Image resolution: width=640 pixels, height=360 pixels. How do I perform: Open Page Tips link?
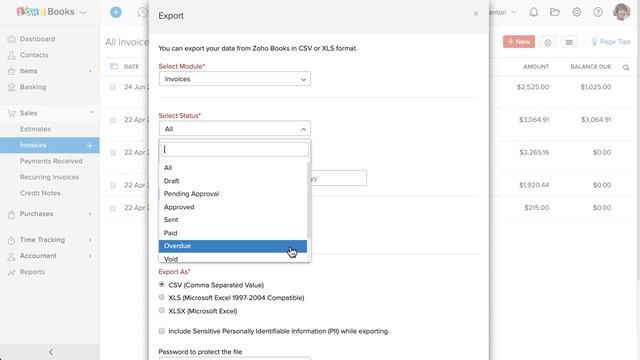point(611,42)
